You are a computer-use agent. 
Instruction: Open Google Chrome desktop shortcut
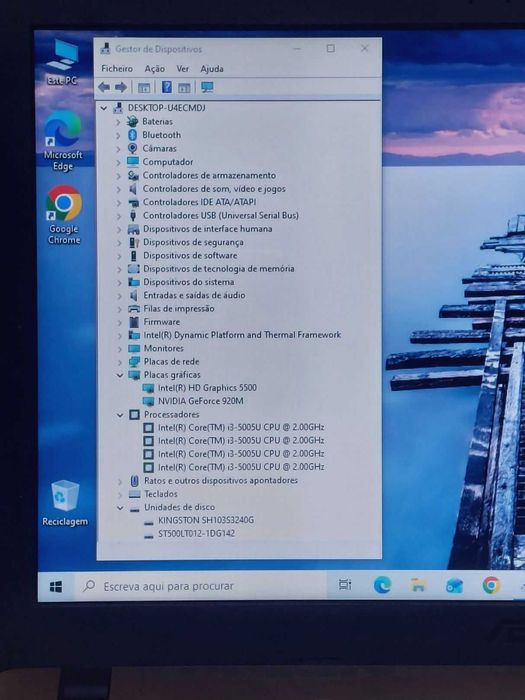pos(64,215)
